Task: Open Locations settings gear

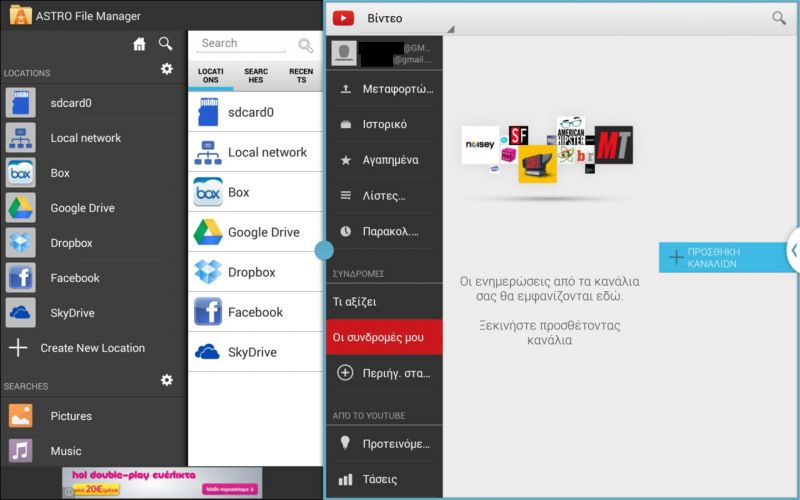Action: tap(167, 69)
